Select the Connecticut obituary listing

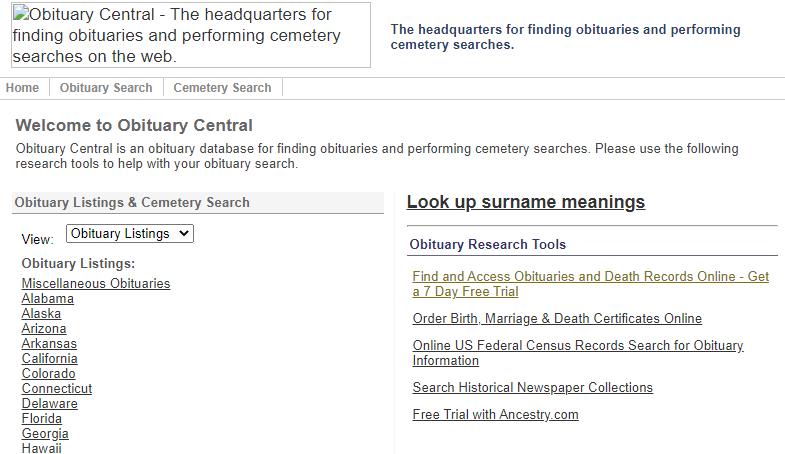click(x=57, y=388)
